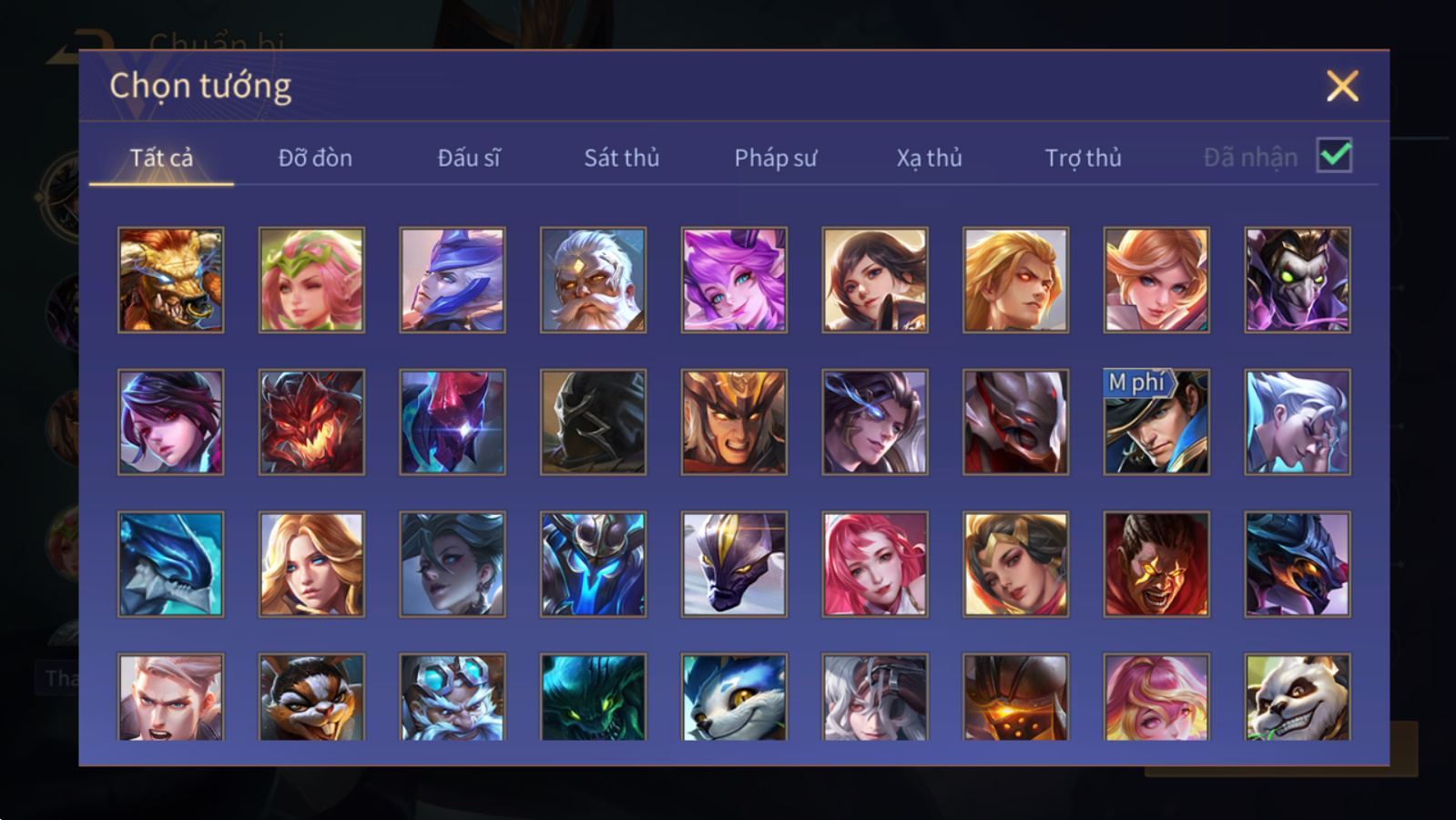This screenshot has height=820, width=1456.
Task: Choose the red demon monster hero
Action: coord(311,422)
